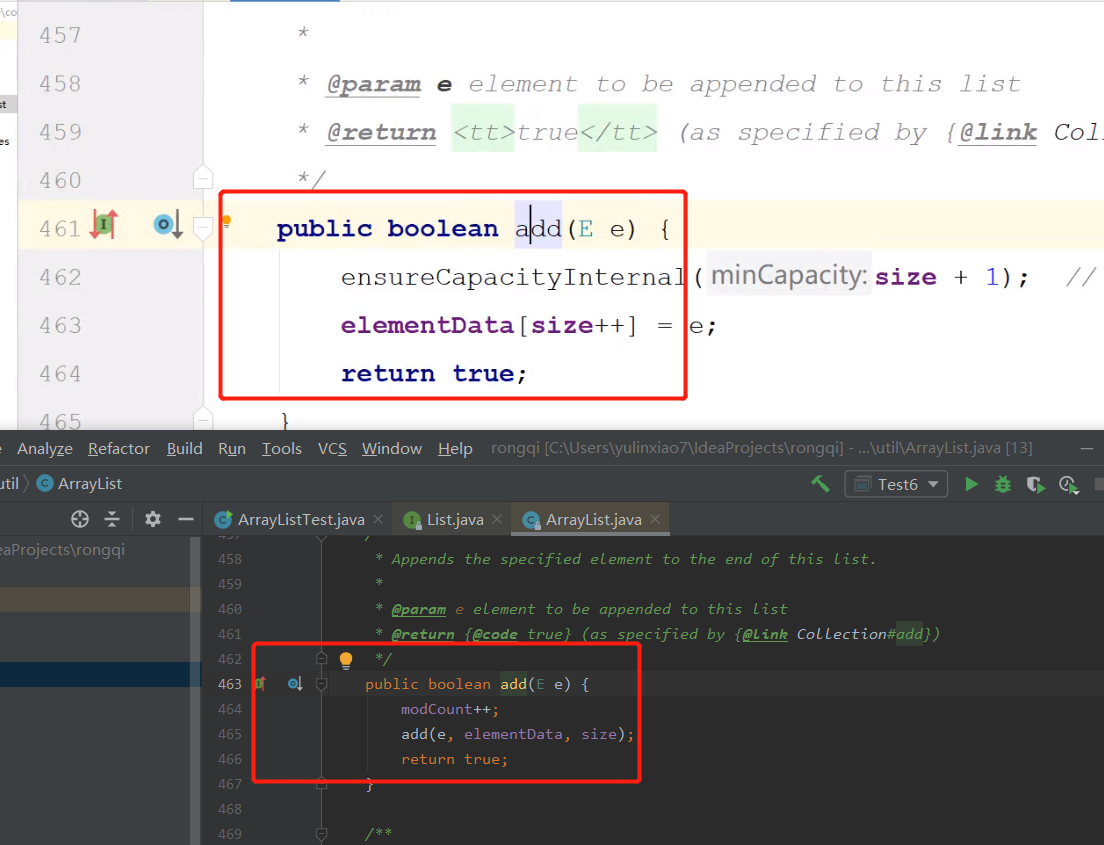1104x845 pixels.
Task: Expand the Javadoc fold marker on line 469
Action: pyautogui.click(x=322, y=834)
